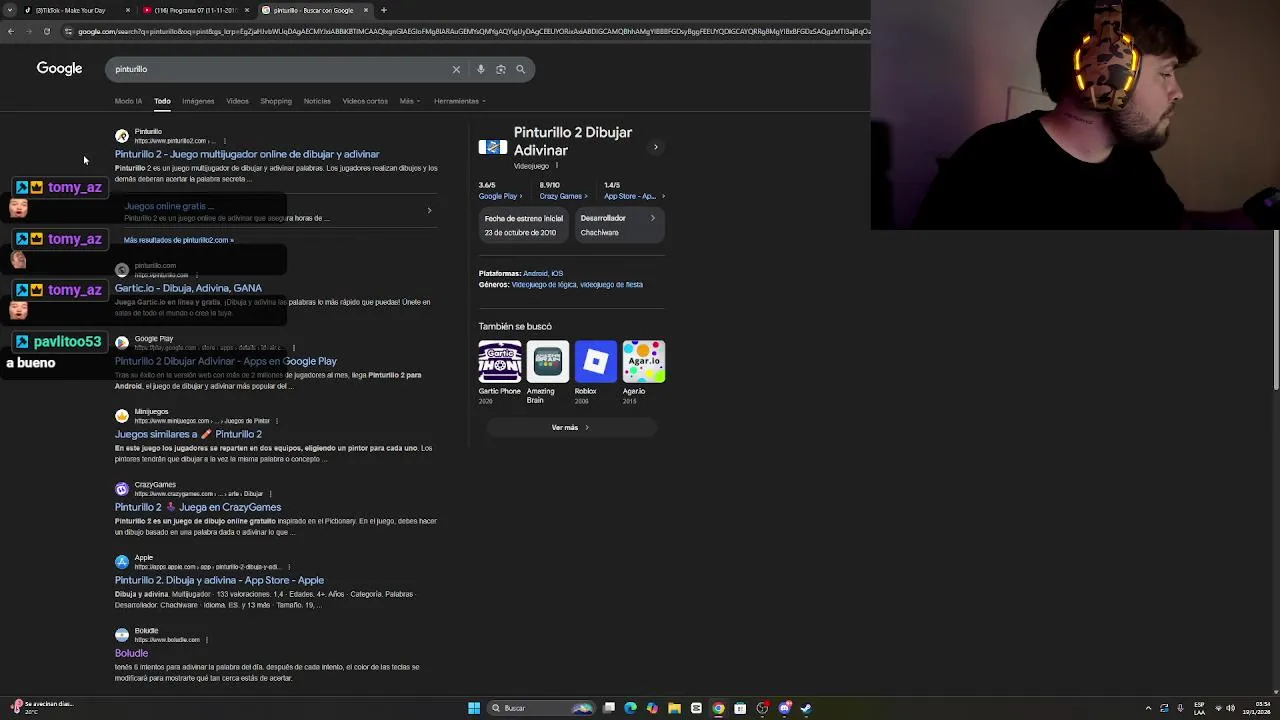Click the Android platform link
The width and height of the screenshot is (1280, 720).
pos(535,273)
